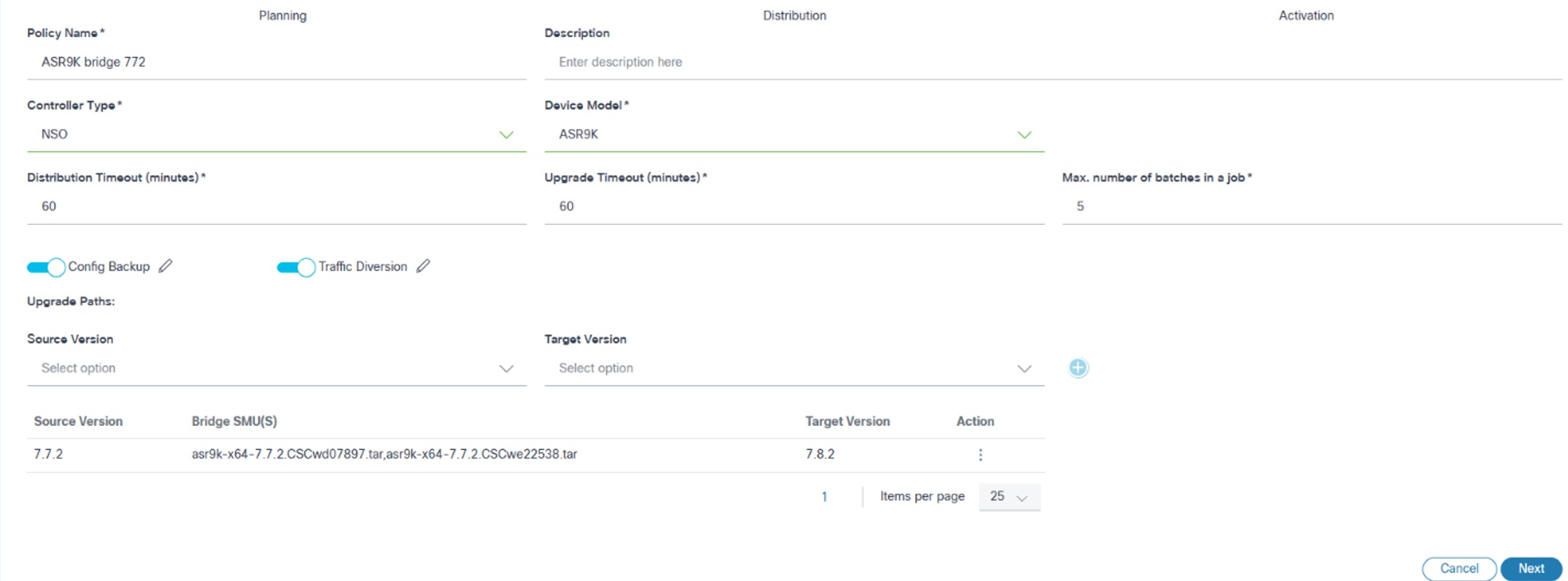Edit Config Backup settings pencil icon
Screen dimensions: 1568x581
point(165,266)
